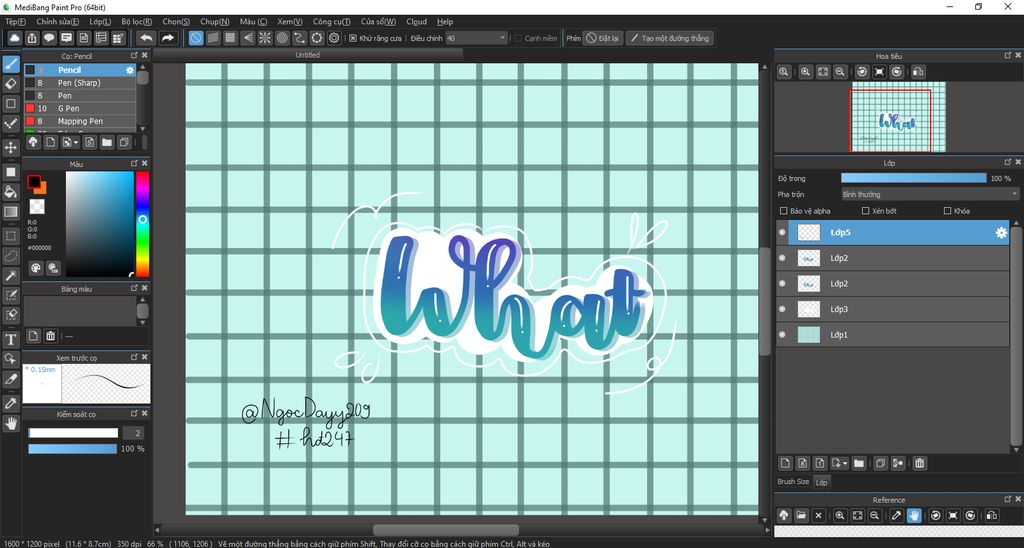Image resolution: width=1024 pixels, height=548 pixels.
Task: Enable the concentric circle snap guide
Action: (x=282, y=38)
